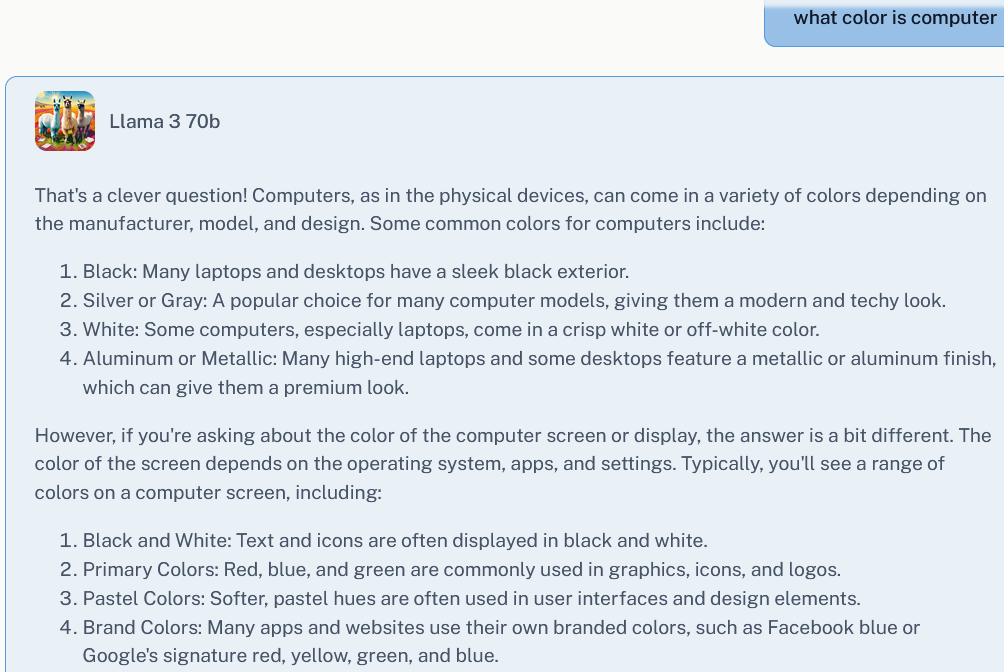The width and height of the screenshot is (1004, 672).
Task: Click the line 'Google's signature red, yellow, green, and blue.'
Action: tap(291, 655)
